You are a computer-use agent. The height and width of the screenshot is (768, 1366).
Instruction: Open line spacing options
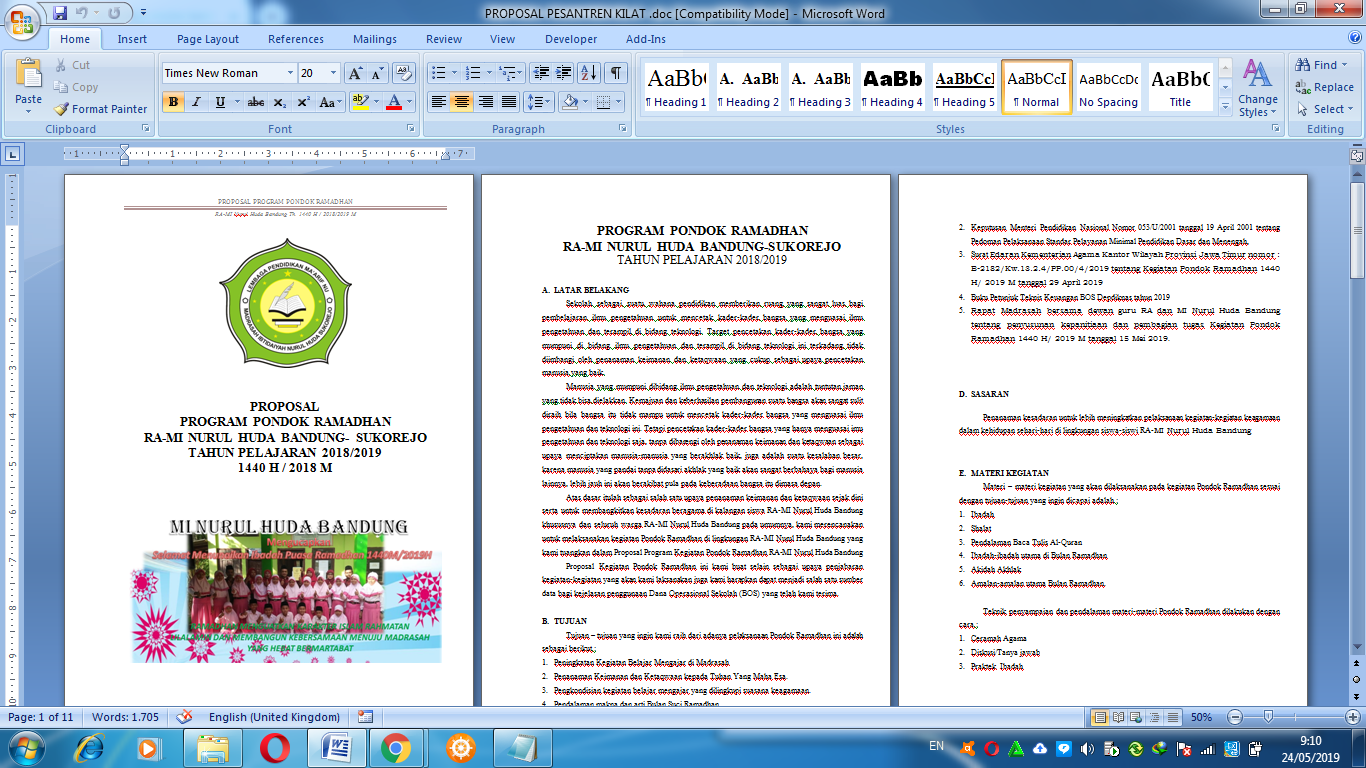539,102
